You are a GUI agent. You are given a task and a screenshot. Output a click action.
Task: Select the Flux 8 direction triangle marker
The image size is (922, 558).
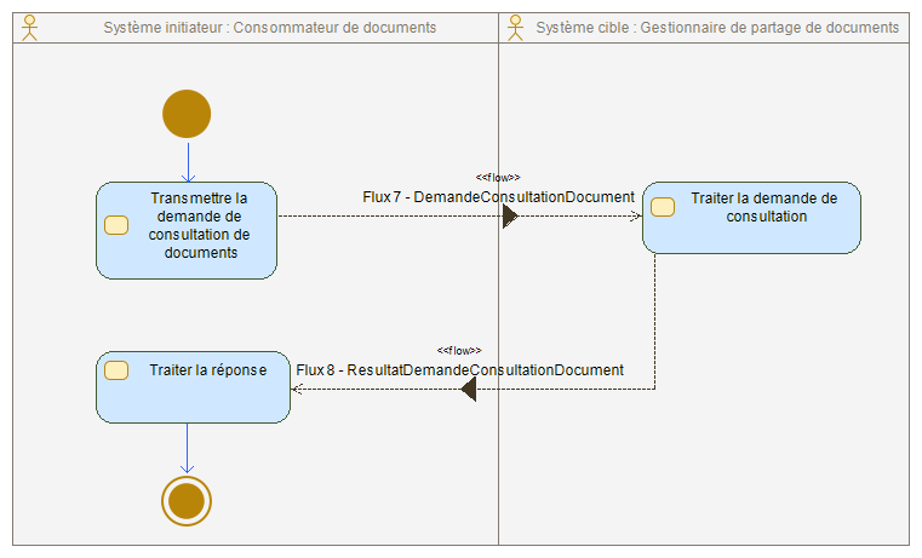(468, 389)
